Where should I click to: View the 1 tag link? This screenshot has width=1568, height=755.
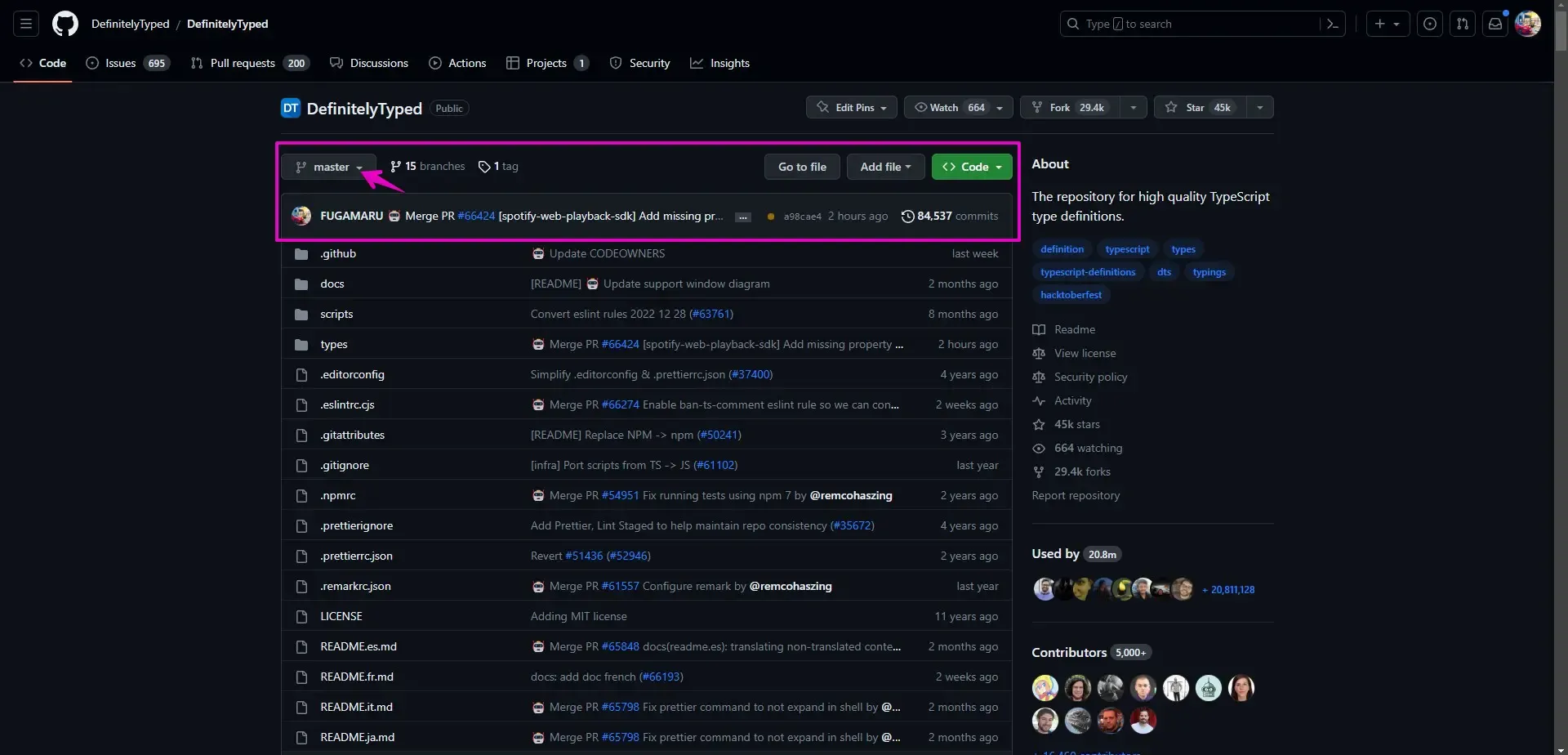point(498,166)
